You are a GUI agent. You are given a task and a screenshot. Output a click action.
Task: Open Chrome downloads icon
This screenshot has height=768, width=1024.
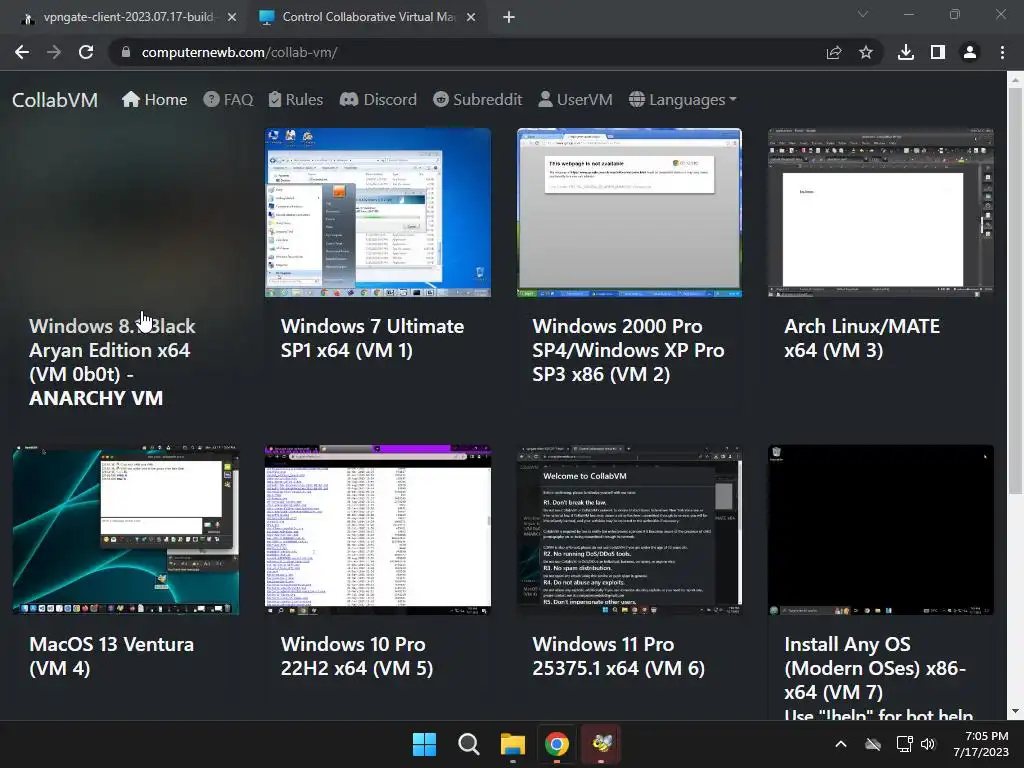click(905, 52)
